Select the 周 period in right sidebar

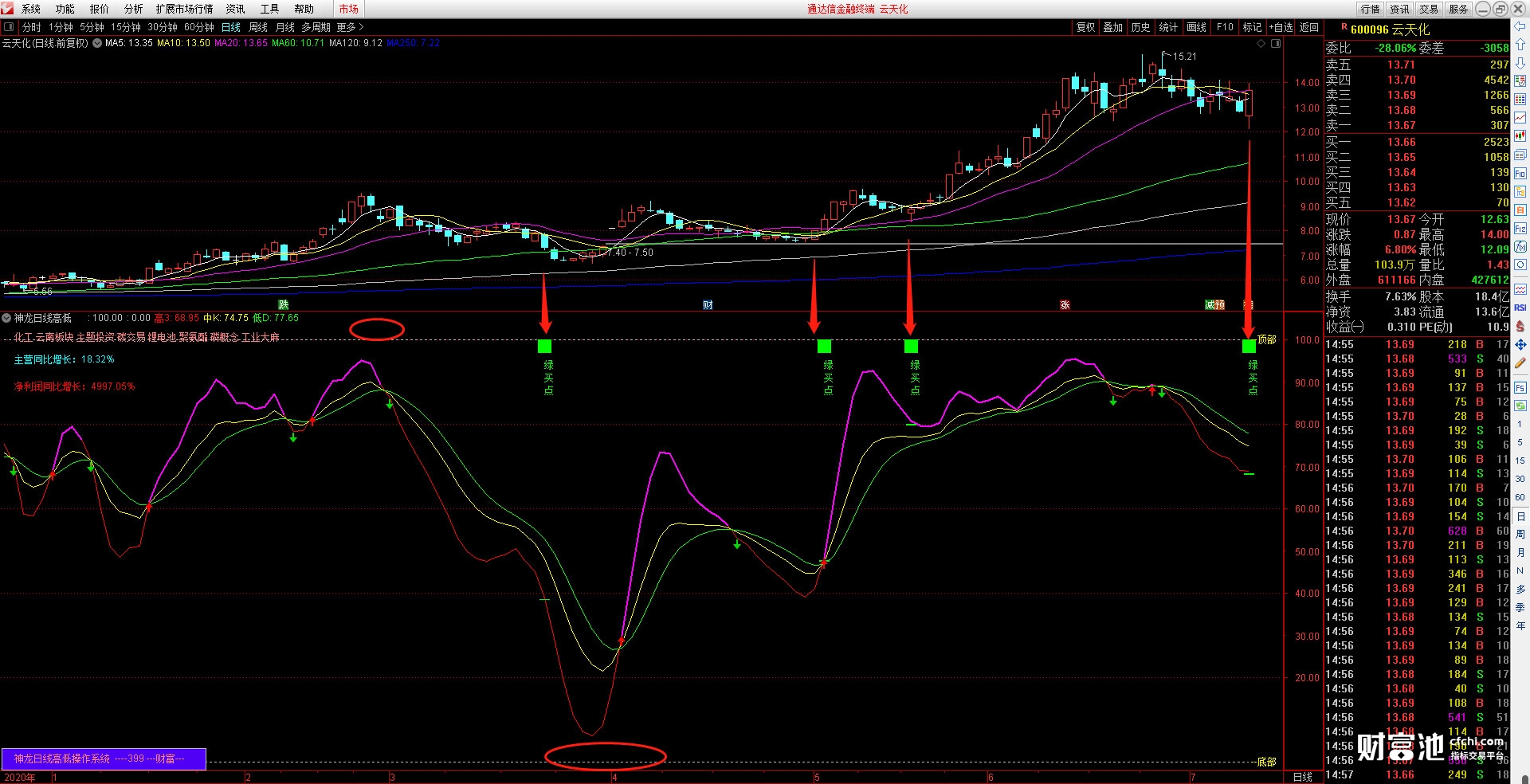(x=1520, y=534)
